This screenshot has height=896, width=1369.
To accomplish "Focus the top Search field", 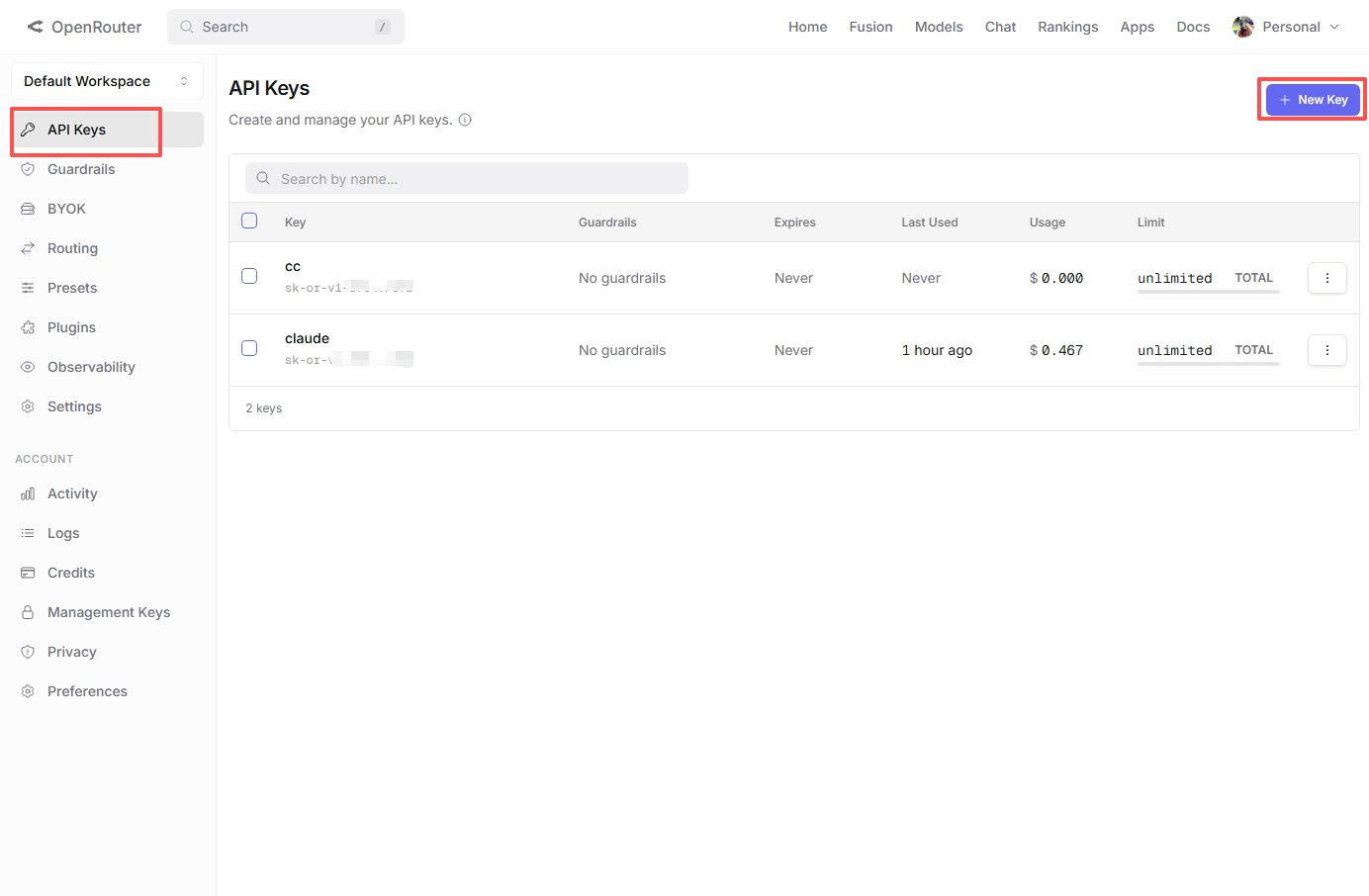I will [x=286, y=27].
